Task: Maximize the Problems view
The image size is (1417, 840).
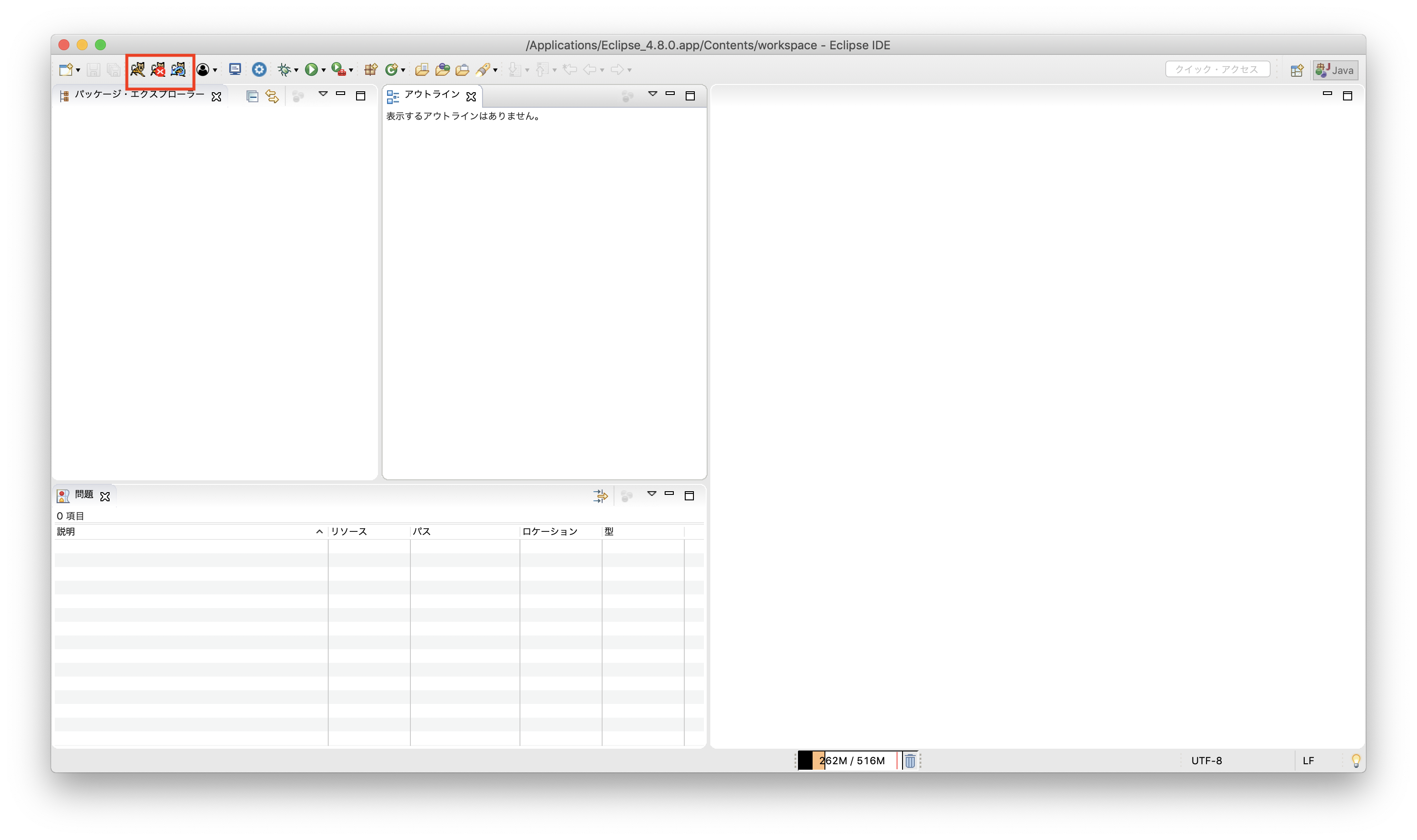Action: (x=689, y=496)
